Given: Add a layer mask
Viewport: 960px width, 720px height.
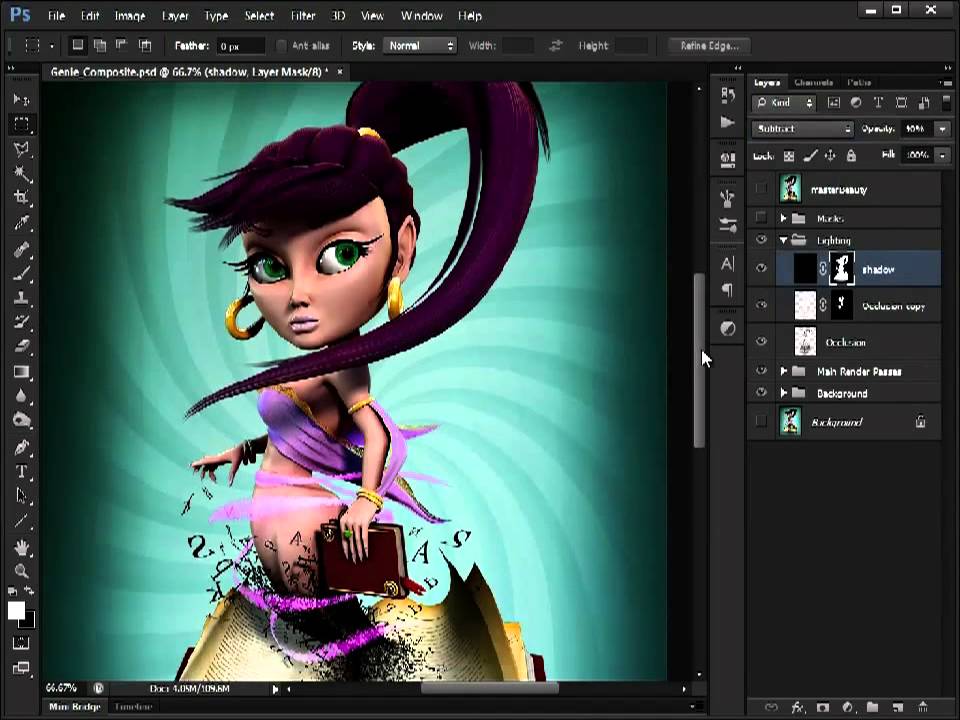Looking at the screenshot, I should pyautogui.click(x=822, y=708).
